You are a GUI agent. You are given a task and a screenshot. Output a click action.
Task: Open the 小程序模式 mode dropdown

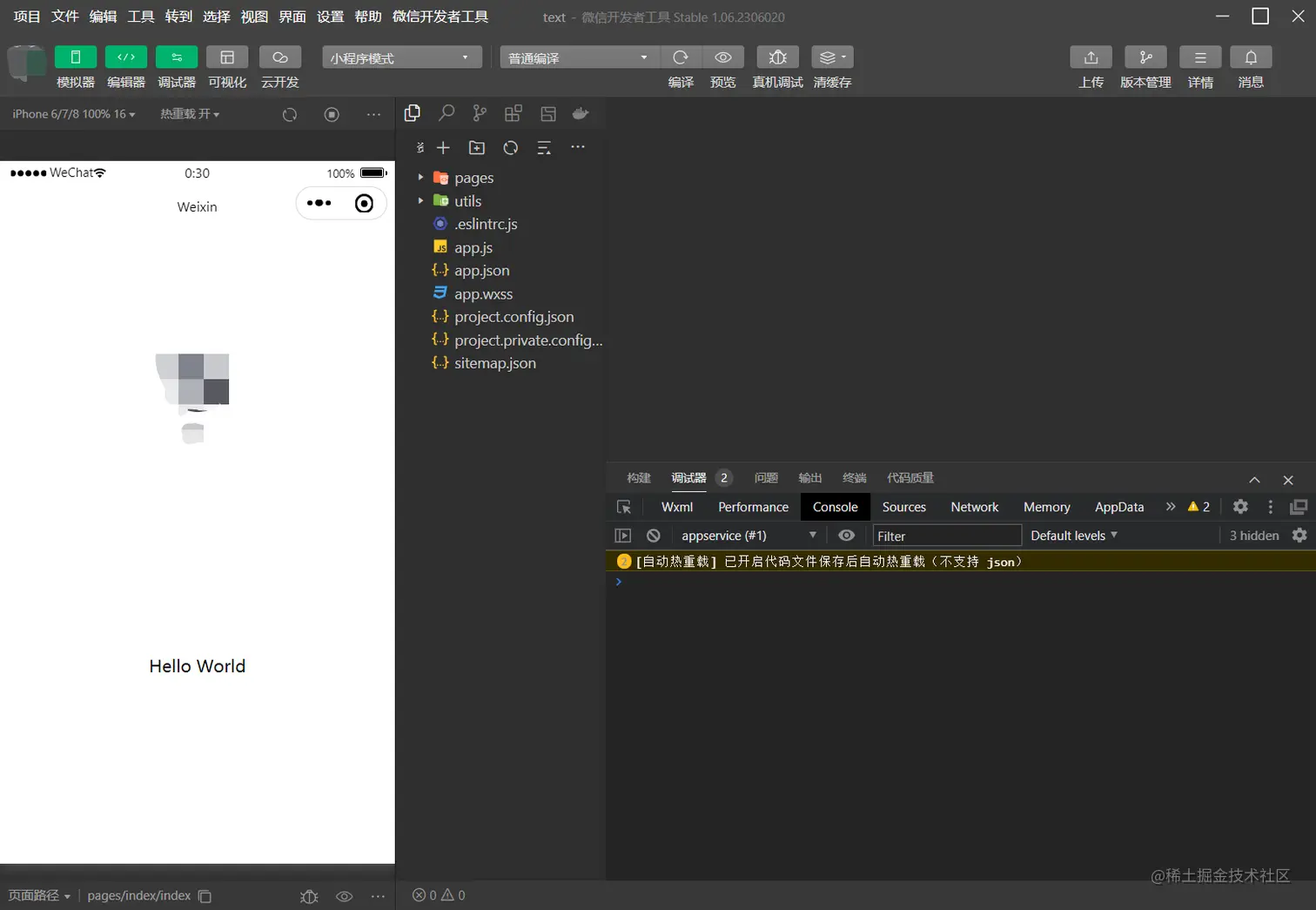[401, 57]
